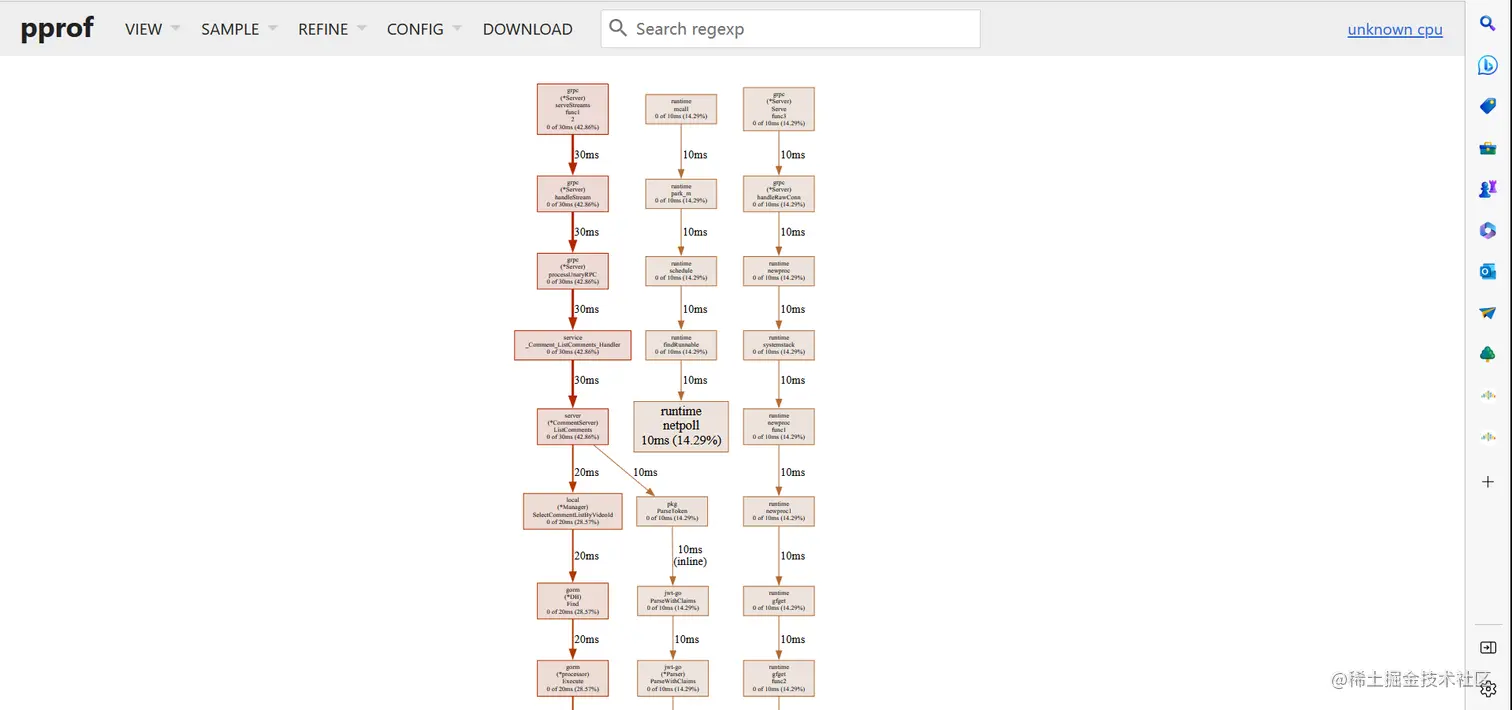
Task: Select the runtime gfget node
Action: [x=779, y=601]
